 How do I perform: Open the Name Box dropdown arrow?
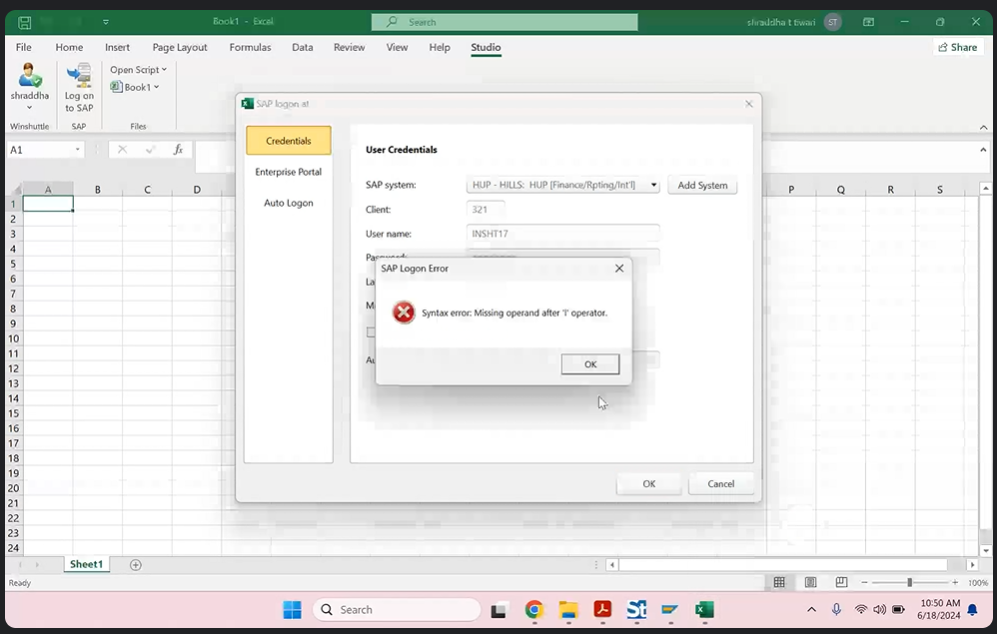tap(78, 150)
